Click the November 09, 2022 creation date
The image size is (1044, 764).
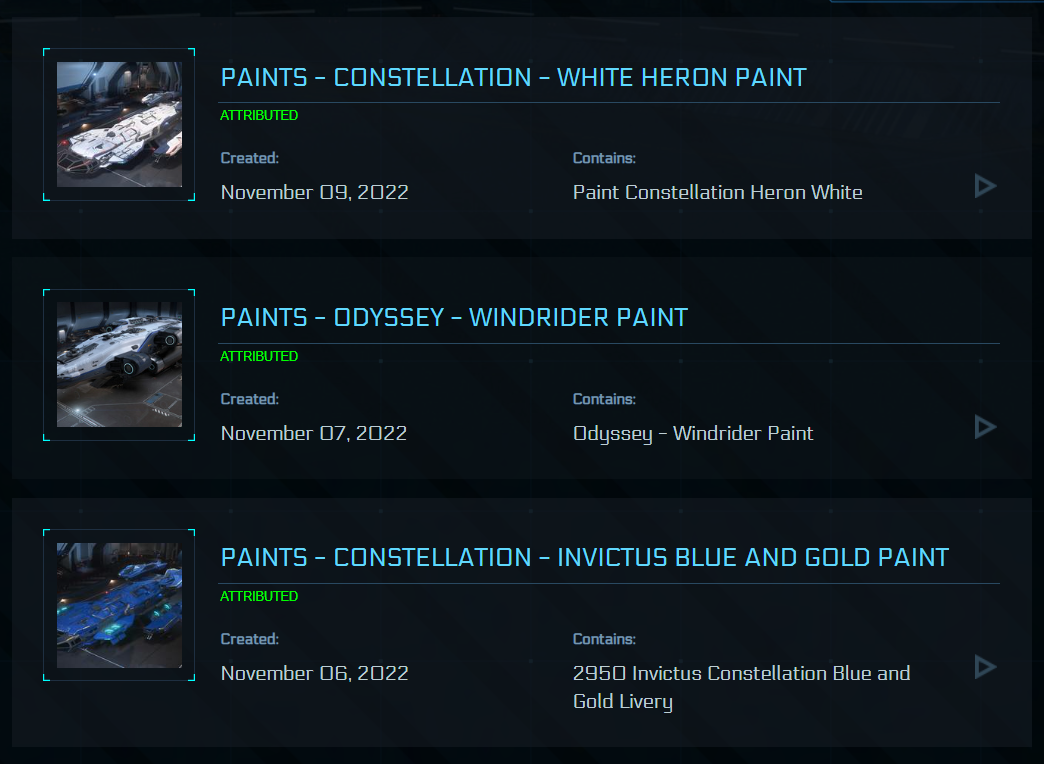click(314, 192)
